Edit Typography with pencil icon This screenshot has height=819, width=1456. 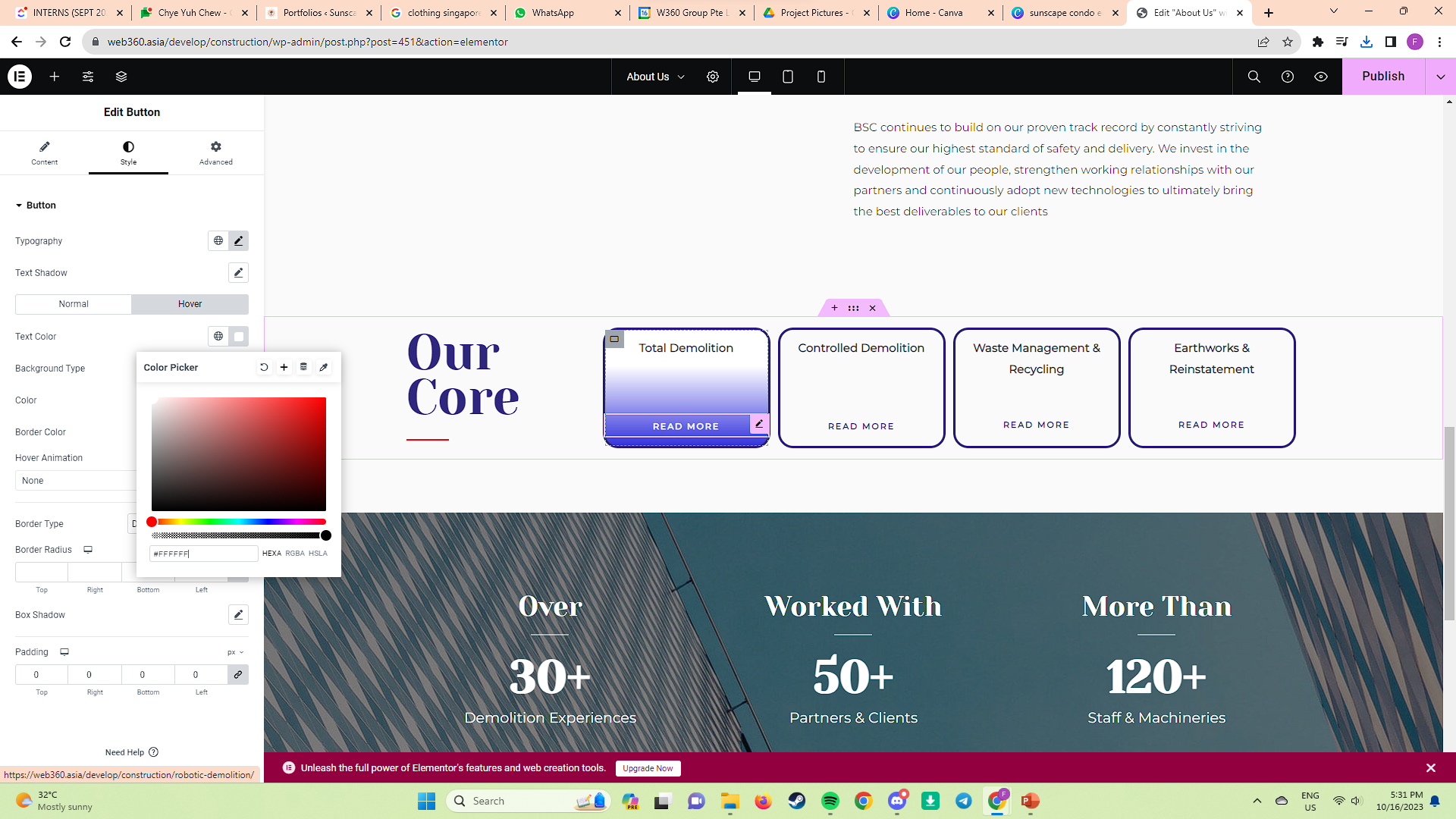tap(239, 240)
